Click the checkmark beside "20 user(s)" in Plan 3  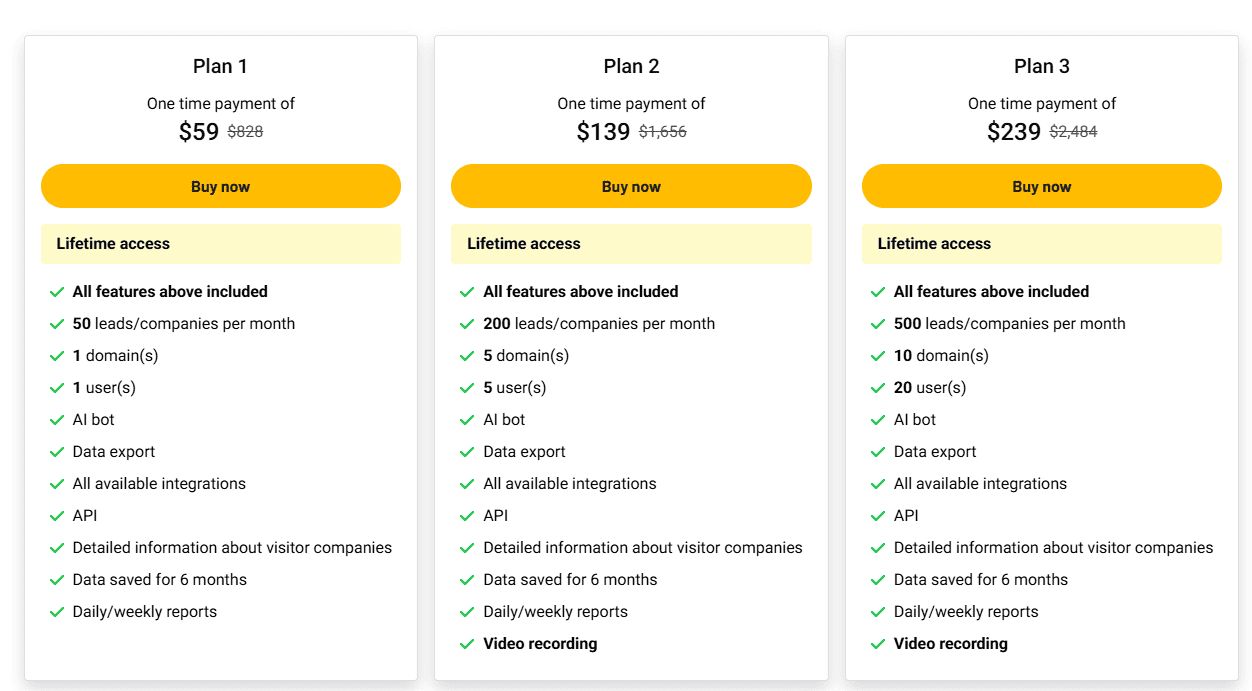pyautogui.click(x=877, y=387)
